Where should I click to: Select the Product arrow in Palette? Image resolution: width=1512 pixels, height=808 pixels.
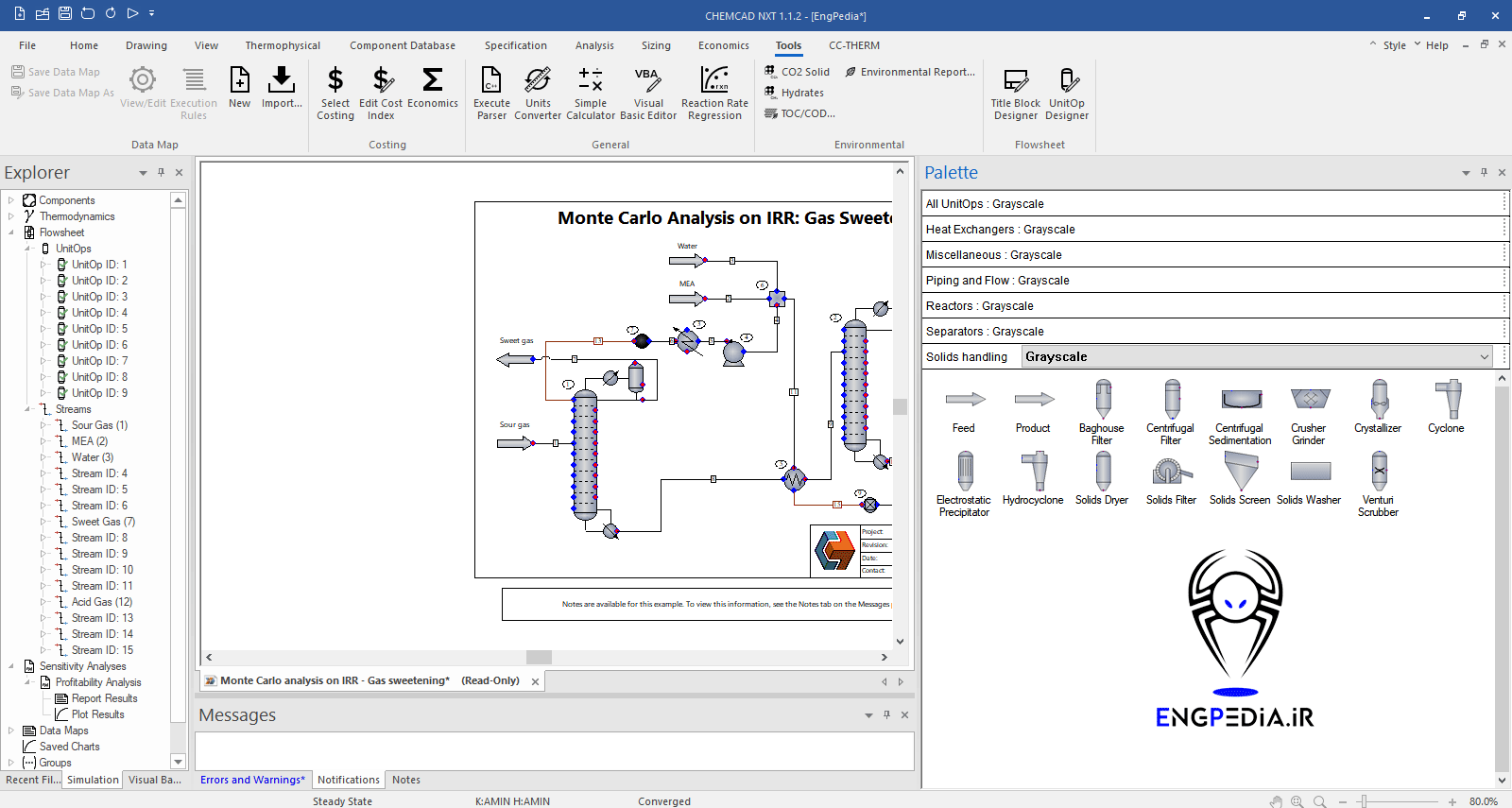1033,409
